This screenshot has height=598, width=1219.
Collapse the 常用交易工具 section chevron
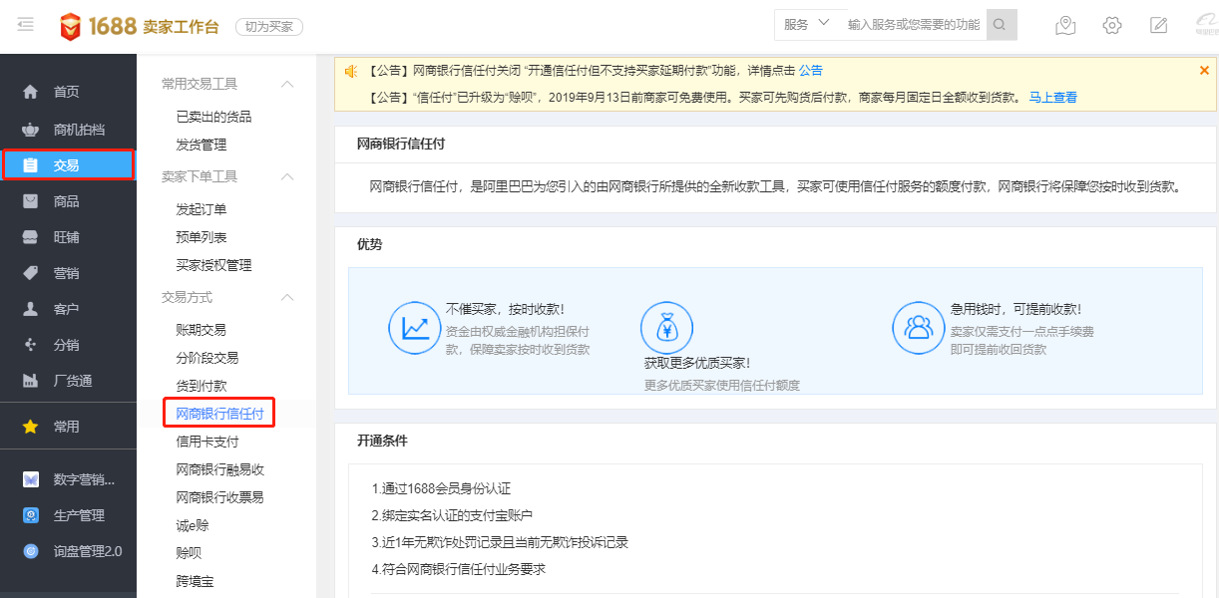(x=287, y=84)
